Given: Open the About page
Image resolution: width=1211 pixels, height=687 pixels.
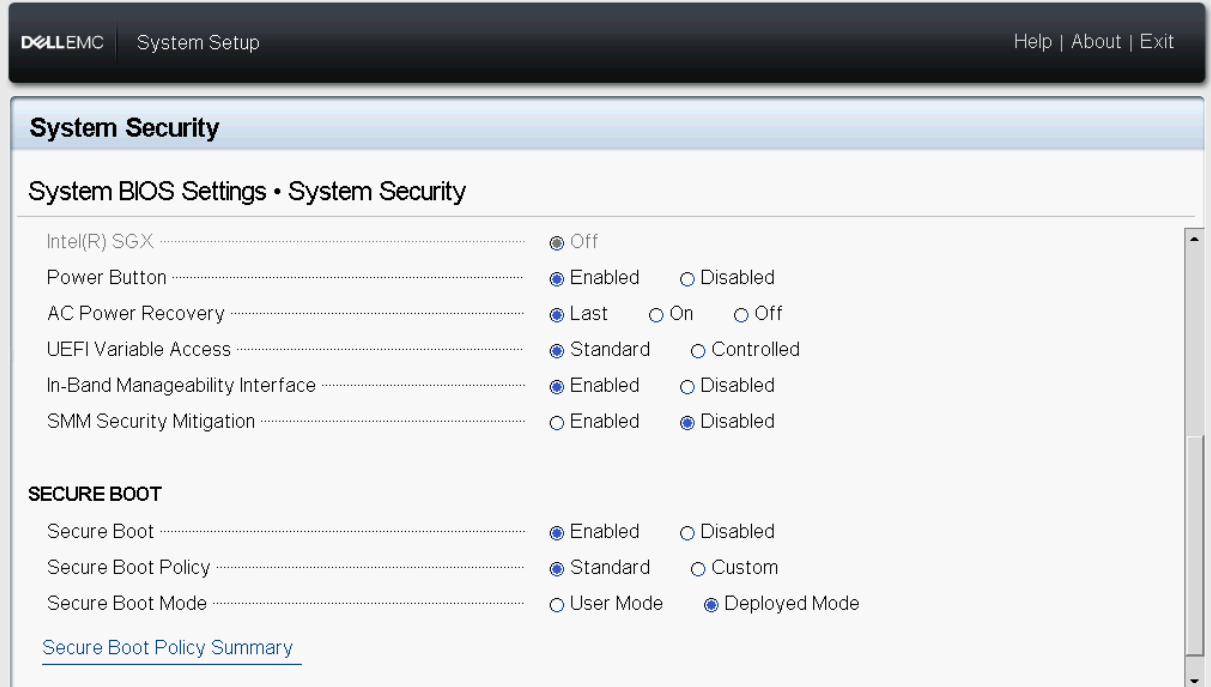Looking at the screenshot, I should point(1095,42).
